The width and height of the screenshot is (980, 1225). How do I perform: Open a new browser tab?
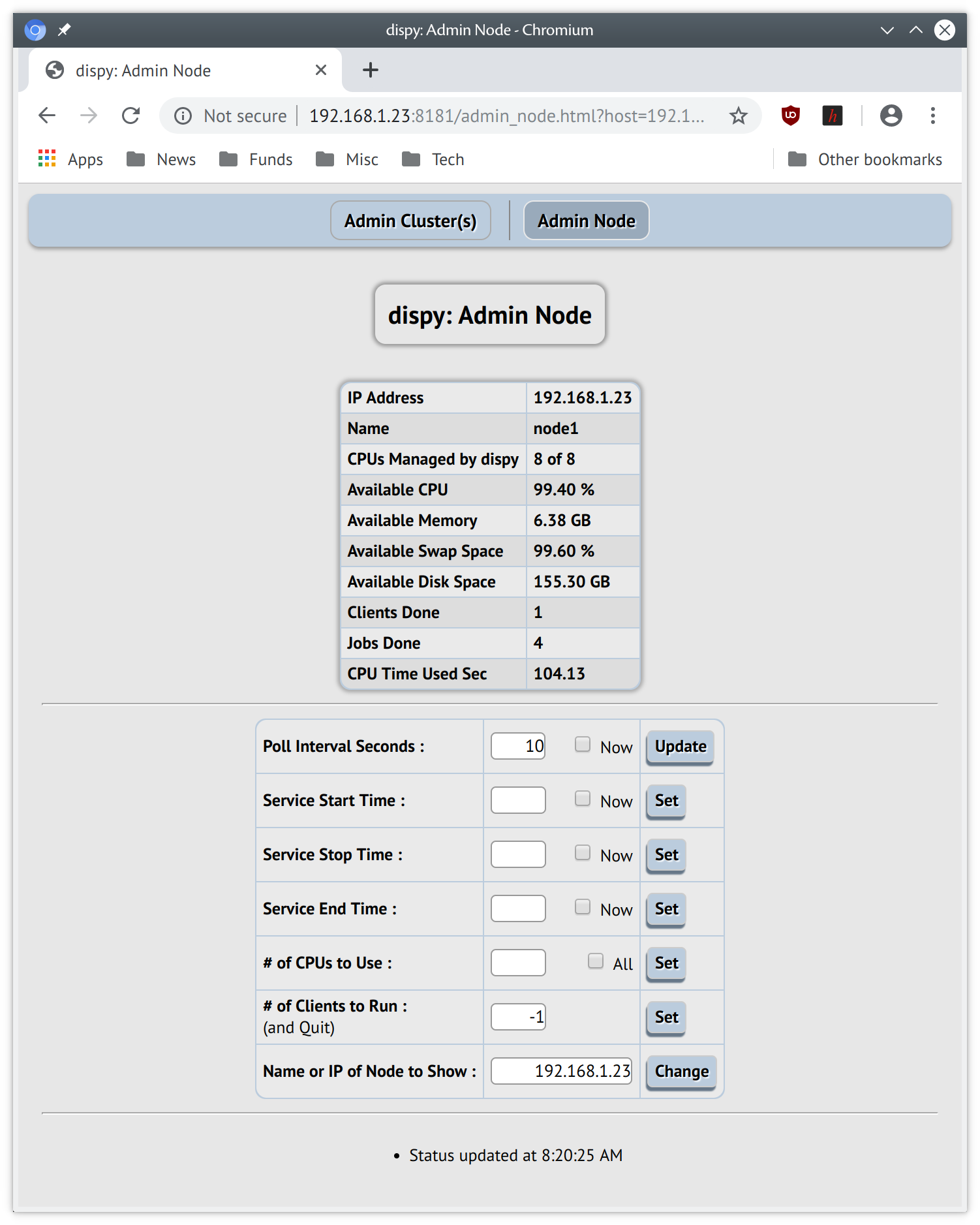click(x=371, y=70)
